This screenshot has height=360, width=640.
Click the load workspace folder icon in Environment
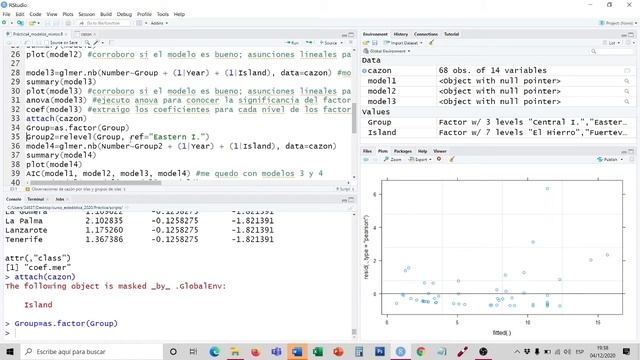pyautogui.click(x=366, y=43)
